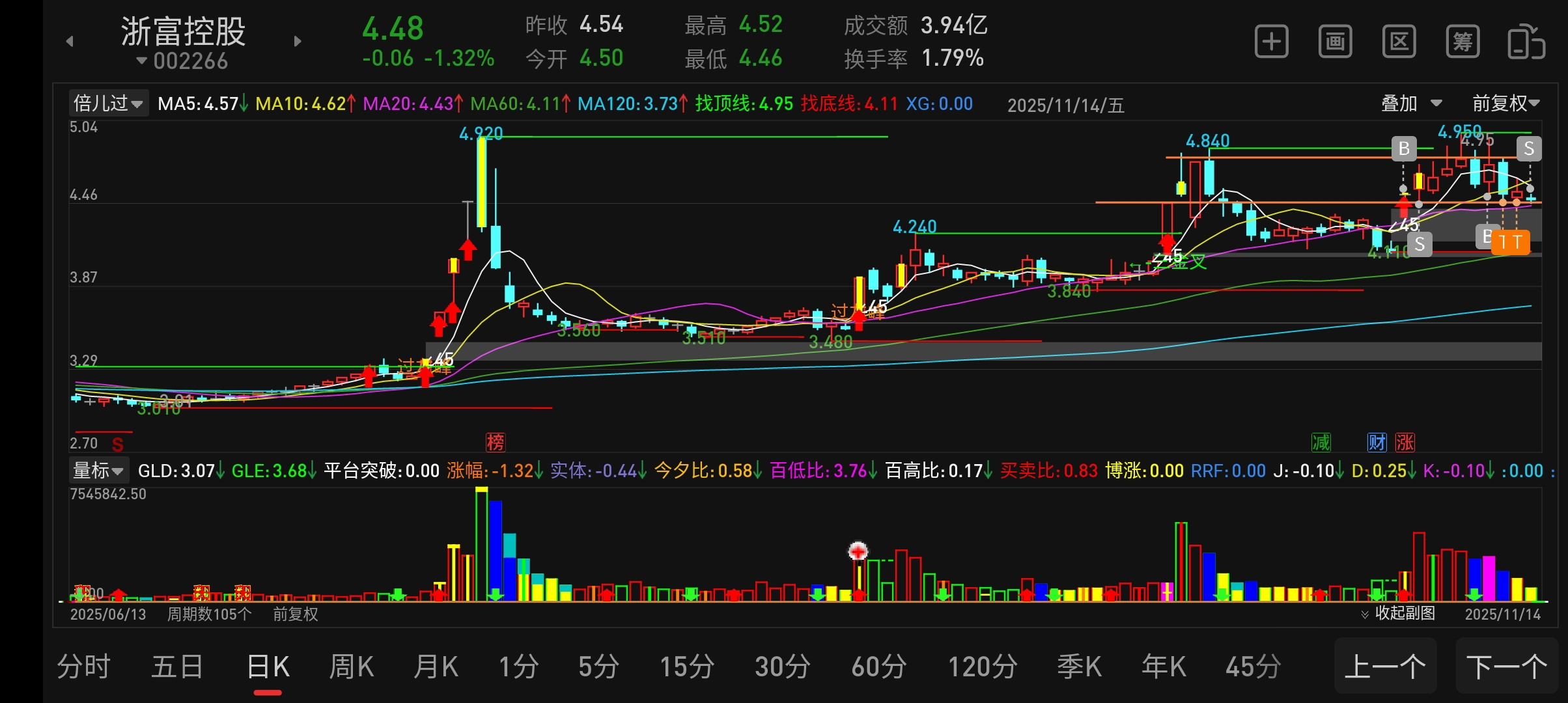
Task: Expand the 叠加 overlay dropdown
Action: [x=1411, y=103]
